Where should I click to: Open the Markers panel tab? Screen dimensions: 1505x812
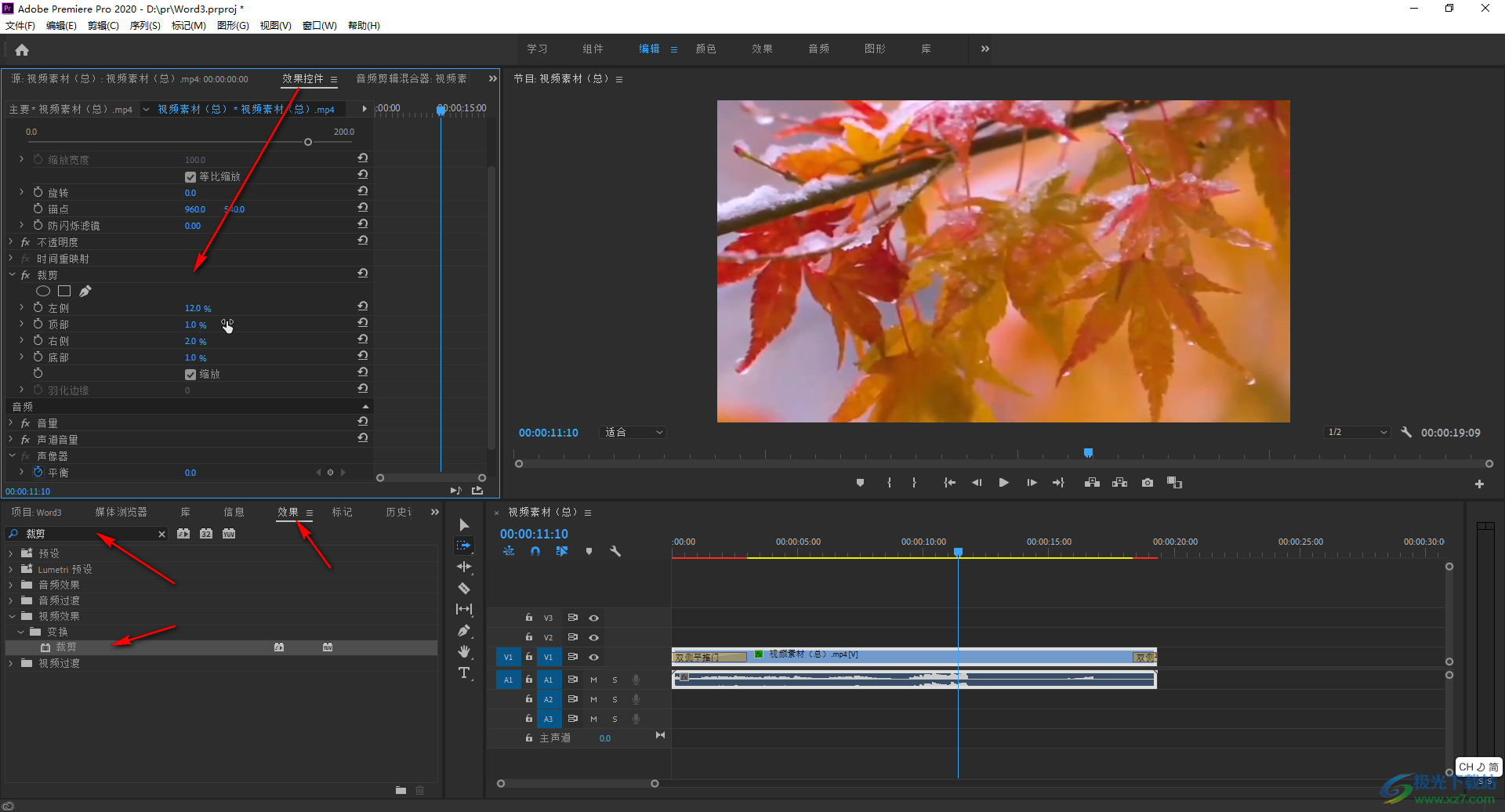[342, 512]
